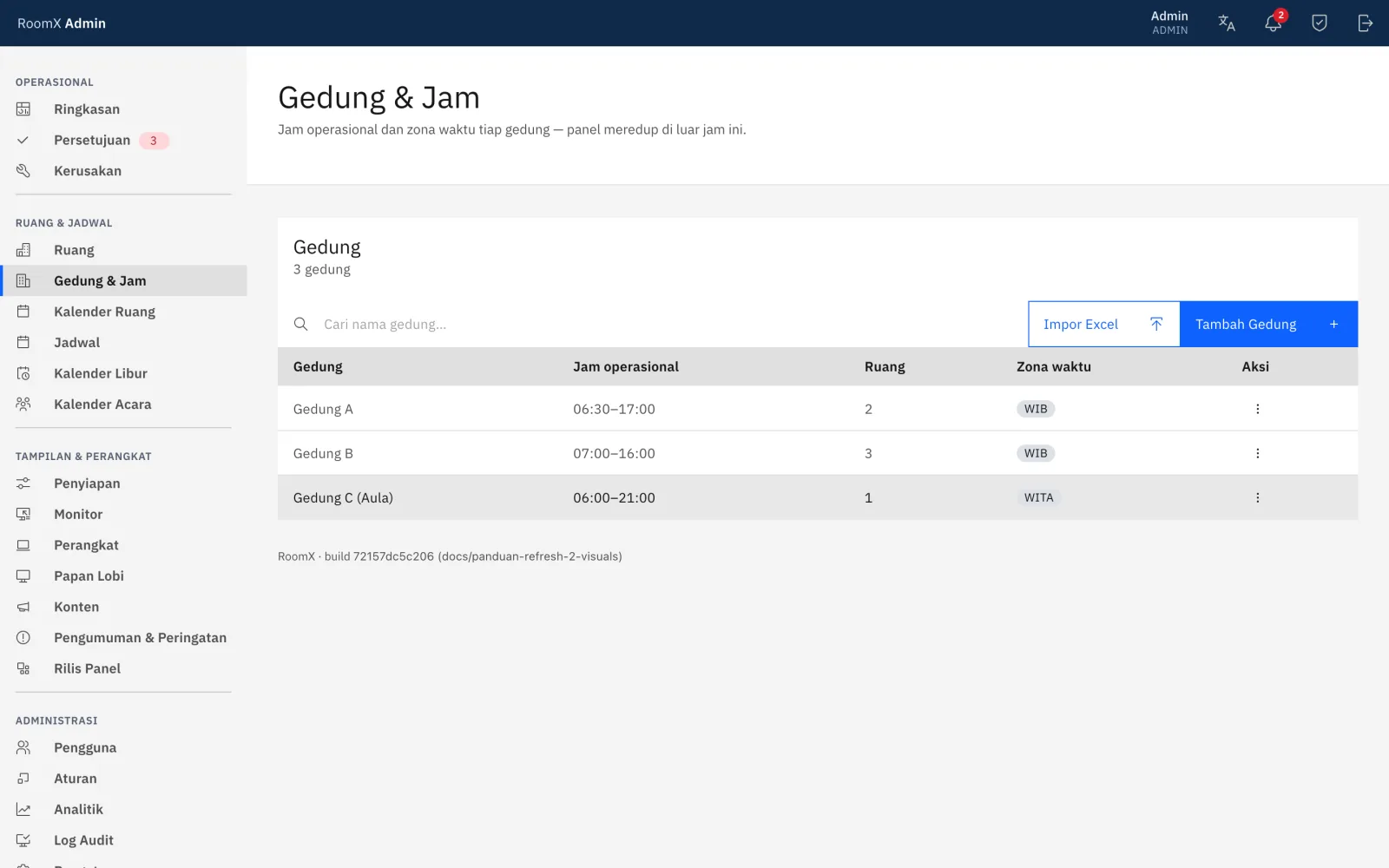The height and width of the screenshot is (868, 1389).
Task: Click the Tambah Gedung button
Action: [1268, 324]
